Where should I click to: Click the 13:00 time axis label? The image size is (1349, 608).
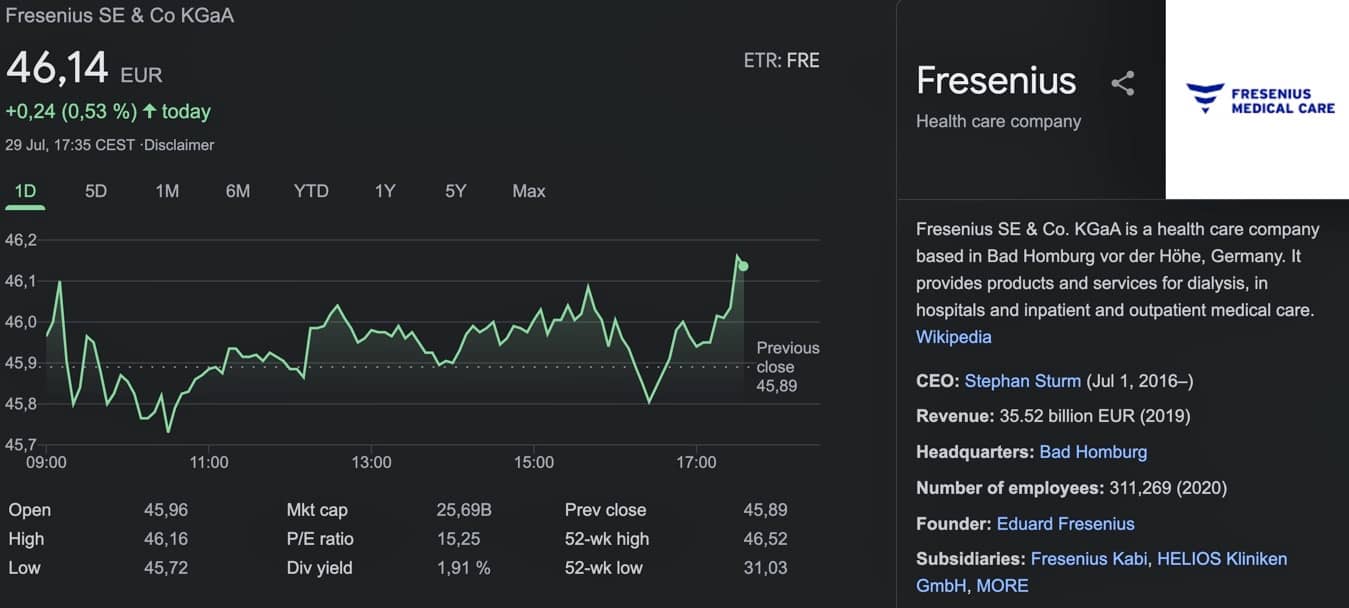coord(371,462)
